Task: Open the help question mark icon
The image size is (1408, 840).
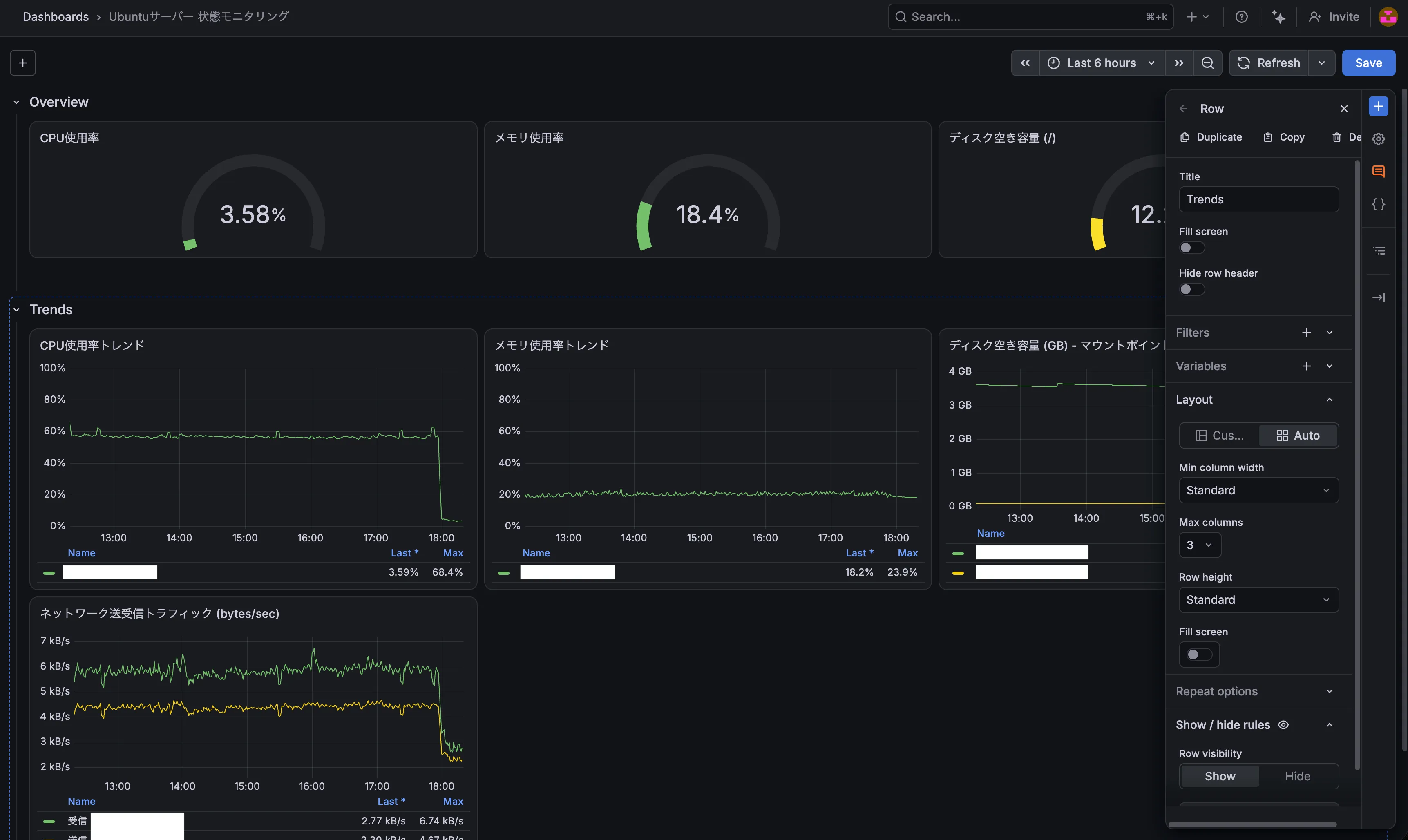Action: coord(1241,17)
